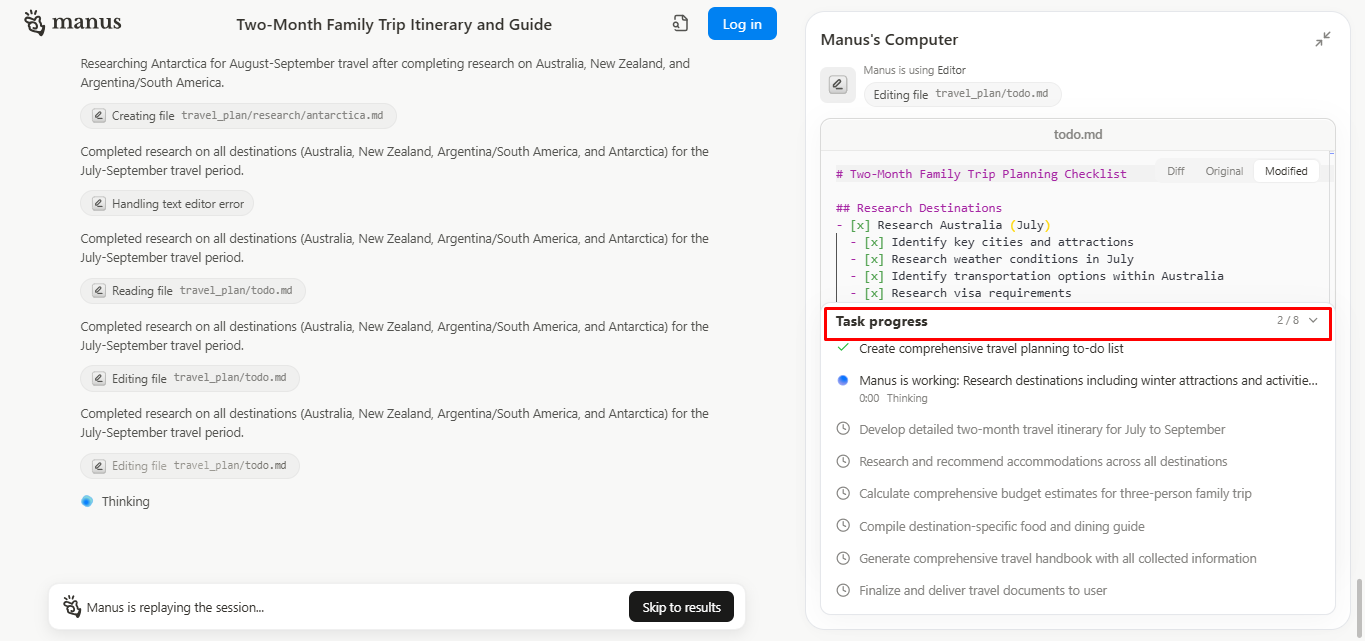Image resolution: width=1365 pixels, height=641 pixels.
Task: Click clock icon next to 'Finalize and deliver travel documents'
Action: point(842,590)
